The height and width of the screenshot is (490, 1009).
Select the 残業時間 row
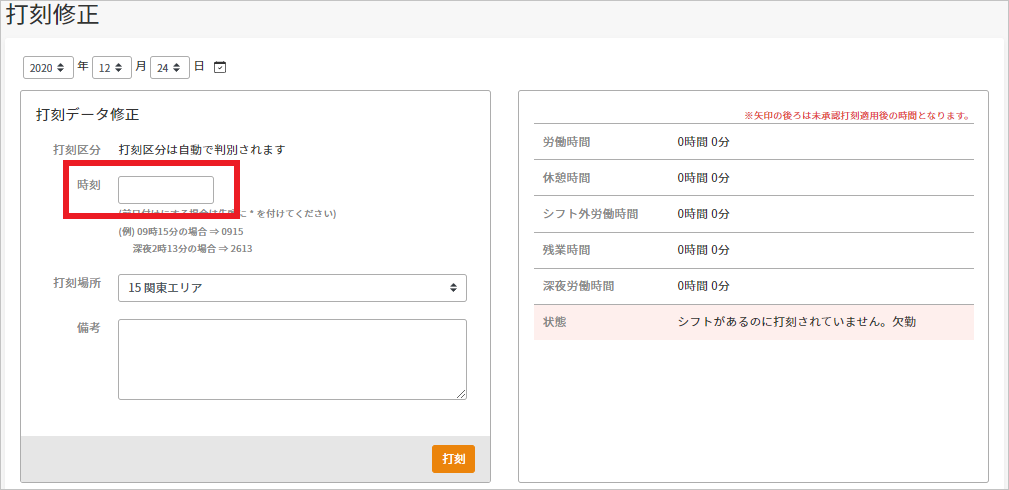pos(753,250)
